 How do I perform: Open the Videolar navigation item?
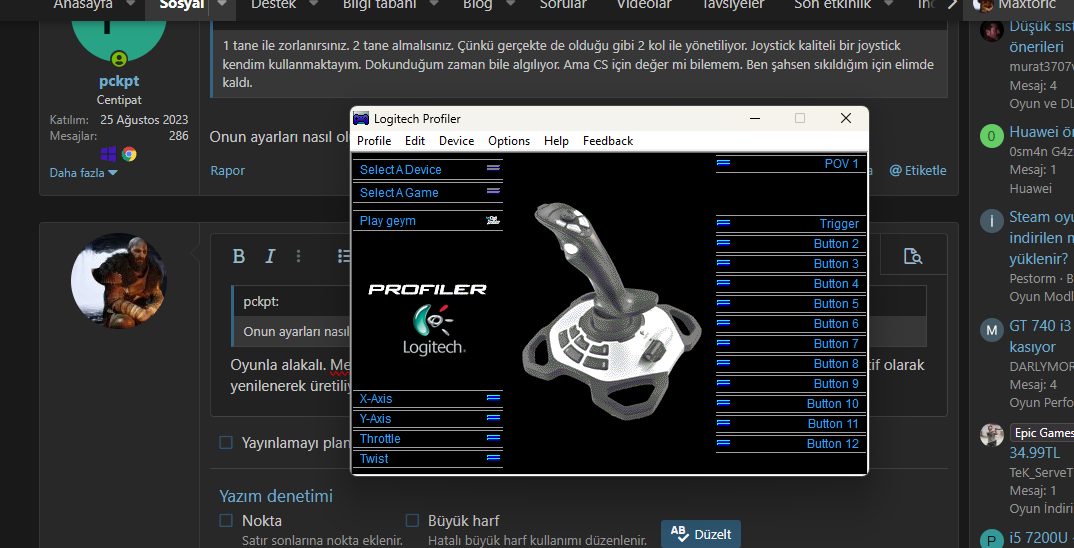(x=643, y=4)
